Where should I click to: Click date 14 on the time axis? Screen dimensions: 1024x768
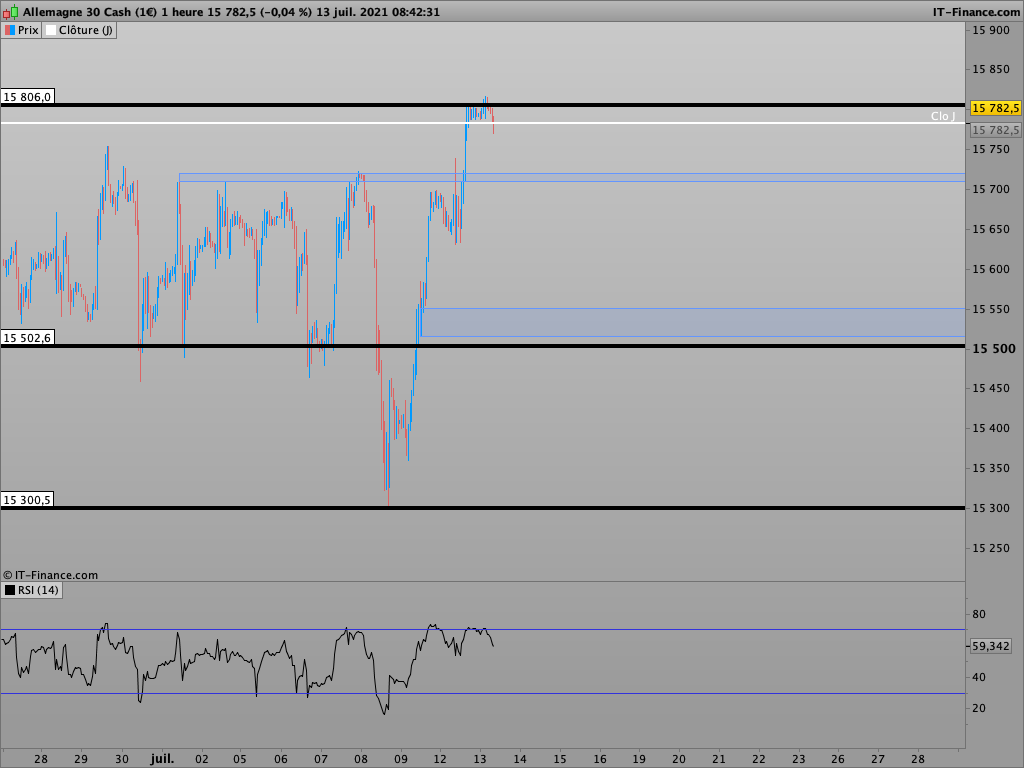520,758
